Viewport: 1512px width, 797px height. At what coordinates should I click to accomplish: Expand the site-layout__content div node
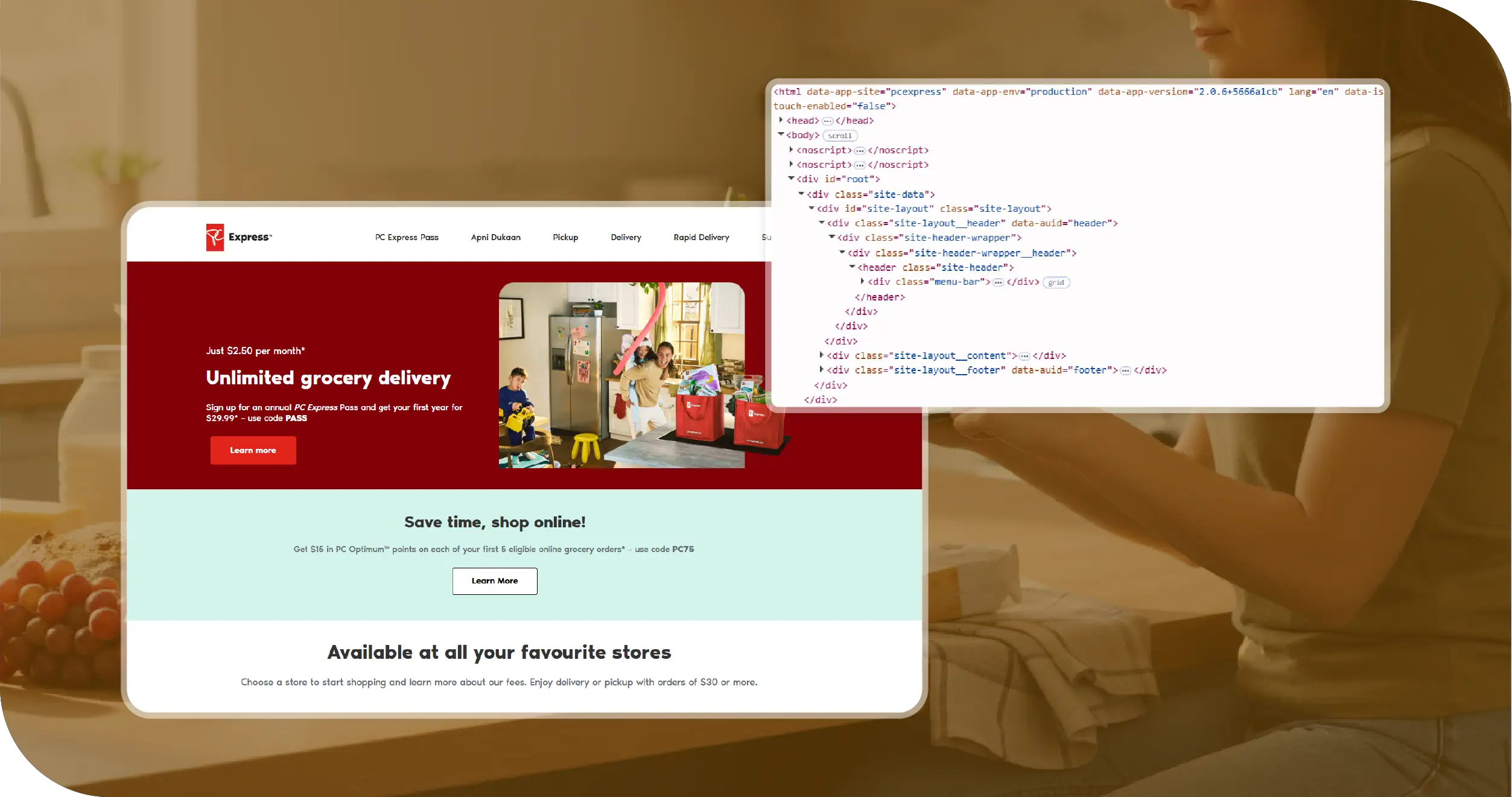[x=821, y=355]
